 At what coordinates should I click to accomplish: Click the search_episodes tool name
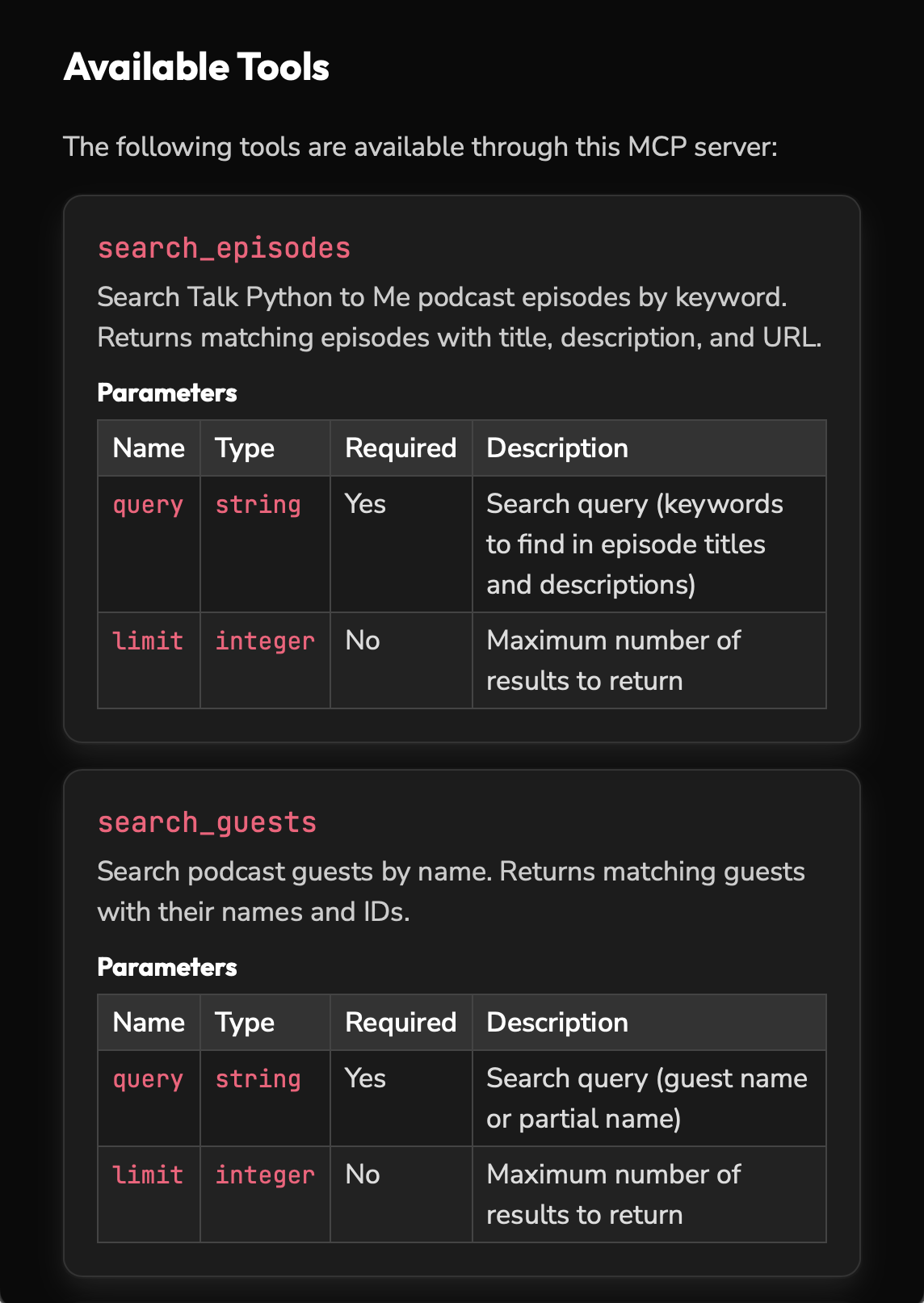pyautogui.click(x=224, y=248)
